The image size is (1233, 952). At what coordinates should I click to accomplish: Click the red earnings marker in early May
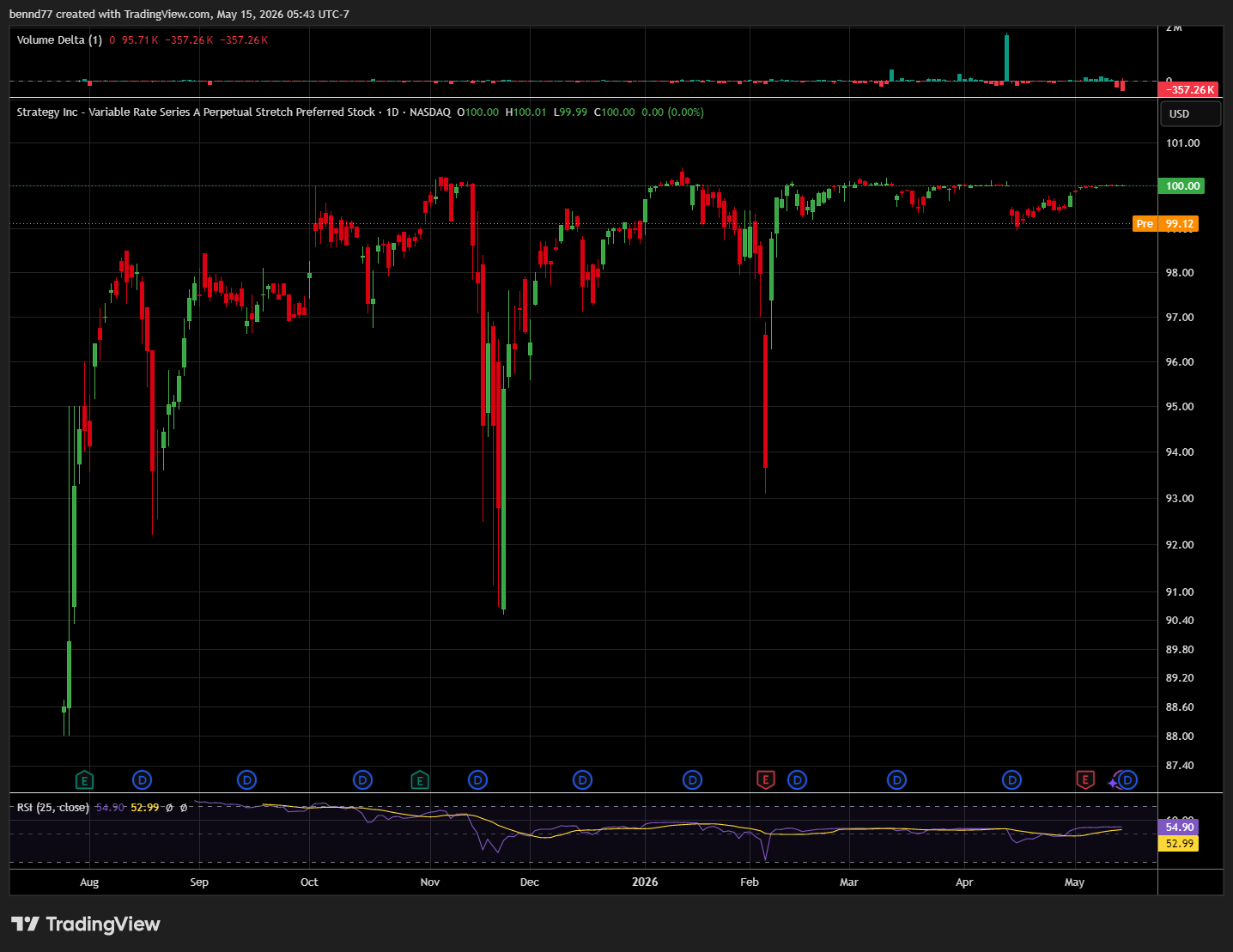(1085, 780)
